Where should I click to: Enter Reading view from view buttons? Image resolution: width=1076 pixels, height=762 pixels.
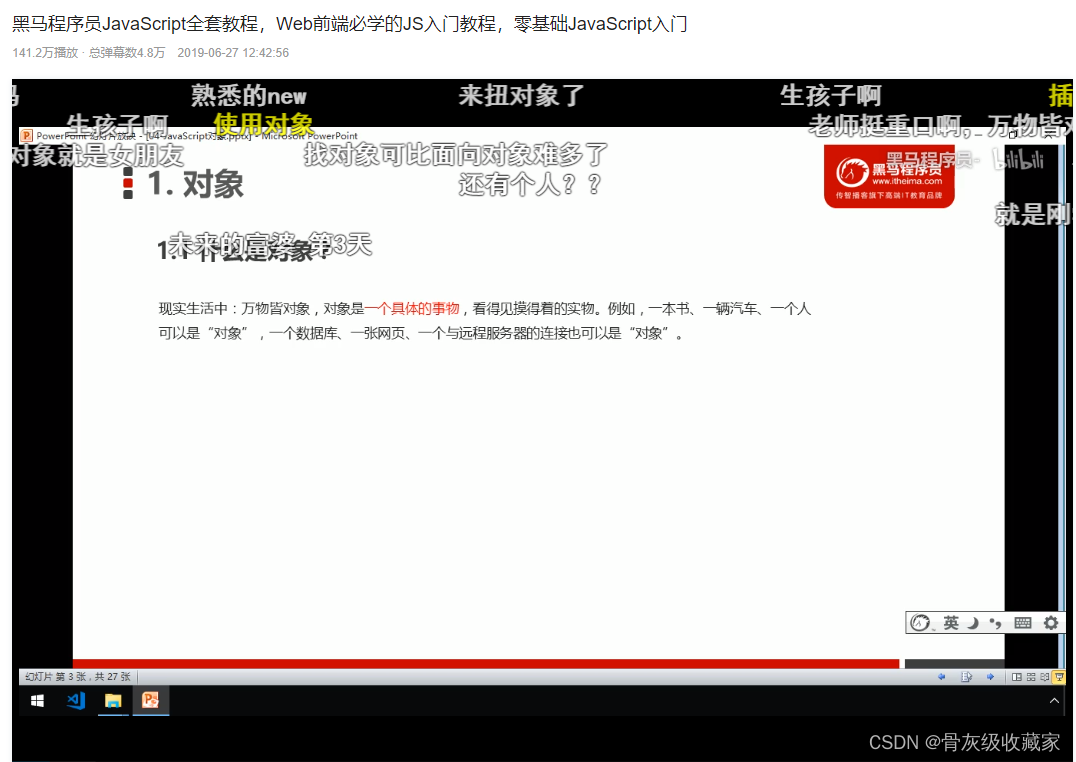[x=1045, y=677]
